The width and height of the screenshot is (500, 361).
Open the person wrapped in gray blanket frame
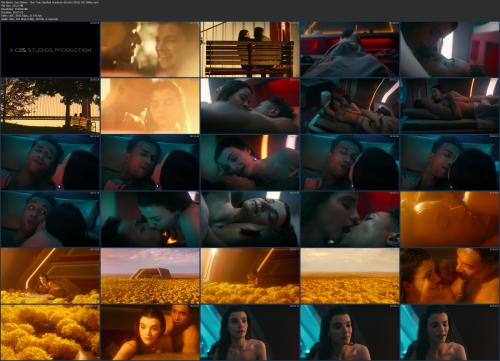(350, 49)
